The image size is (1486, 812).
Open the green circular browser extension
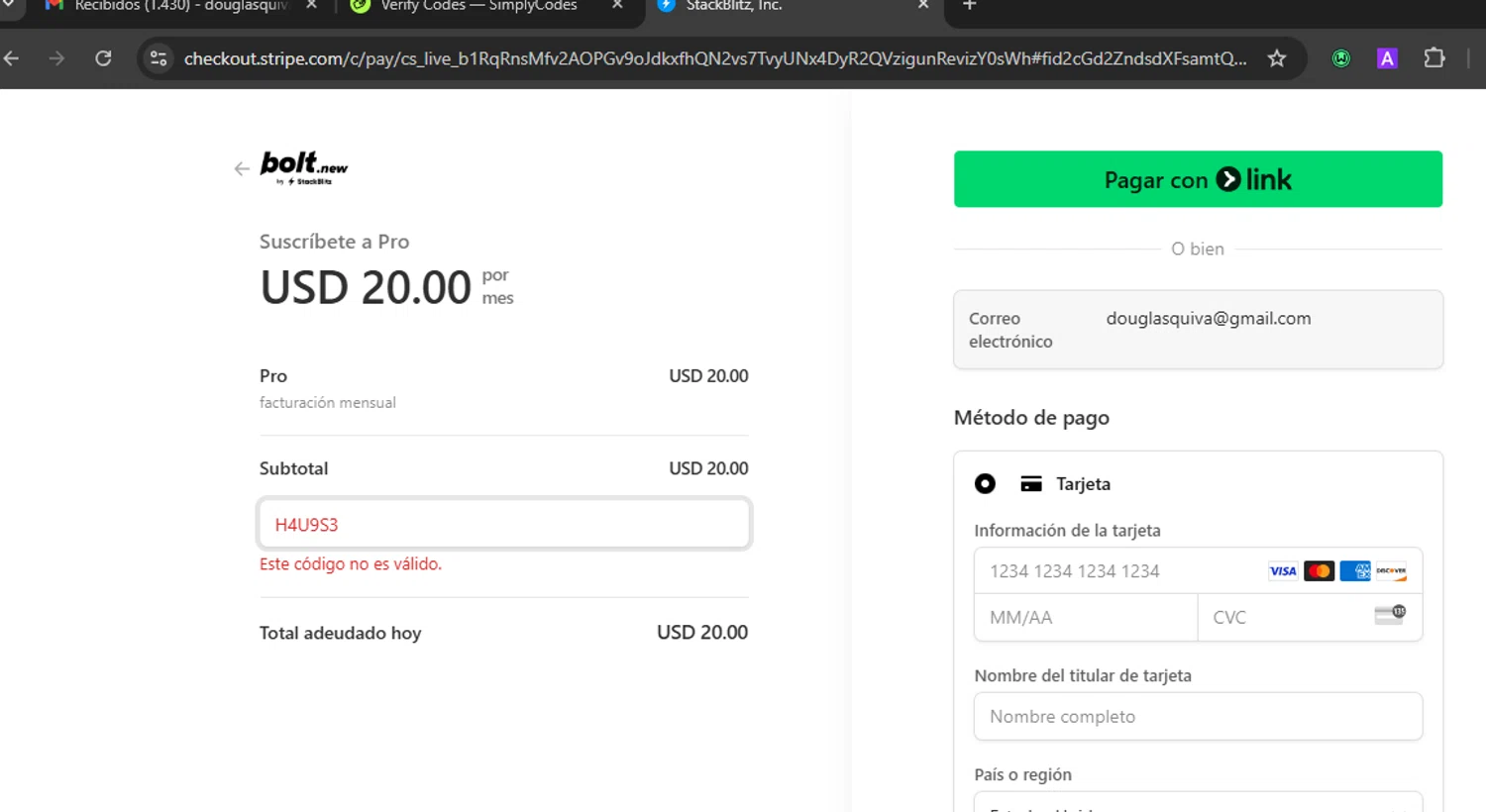coord(1341,58)
